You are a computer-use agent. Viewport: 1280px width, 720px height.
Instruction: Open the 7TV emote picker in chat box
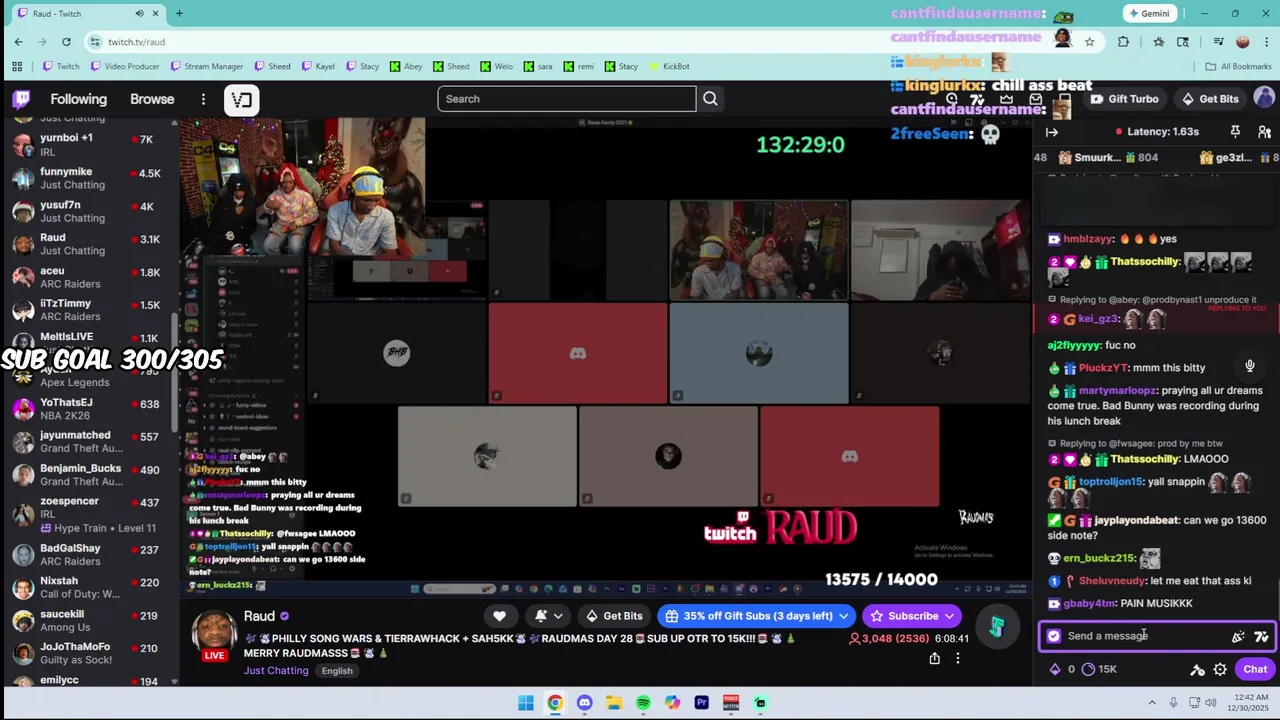[x=1261, y=636]
